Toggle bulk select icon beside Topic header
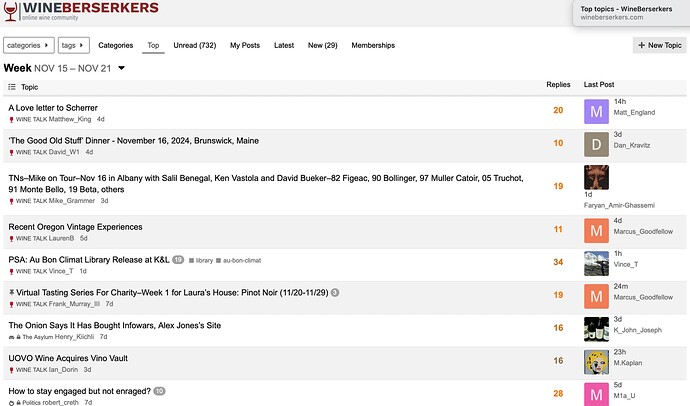The width and height of the screenshot is (690, 406). [x=12, y=87]
